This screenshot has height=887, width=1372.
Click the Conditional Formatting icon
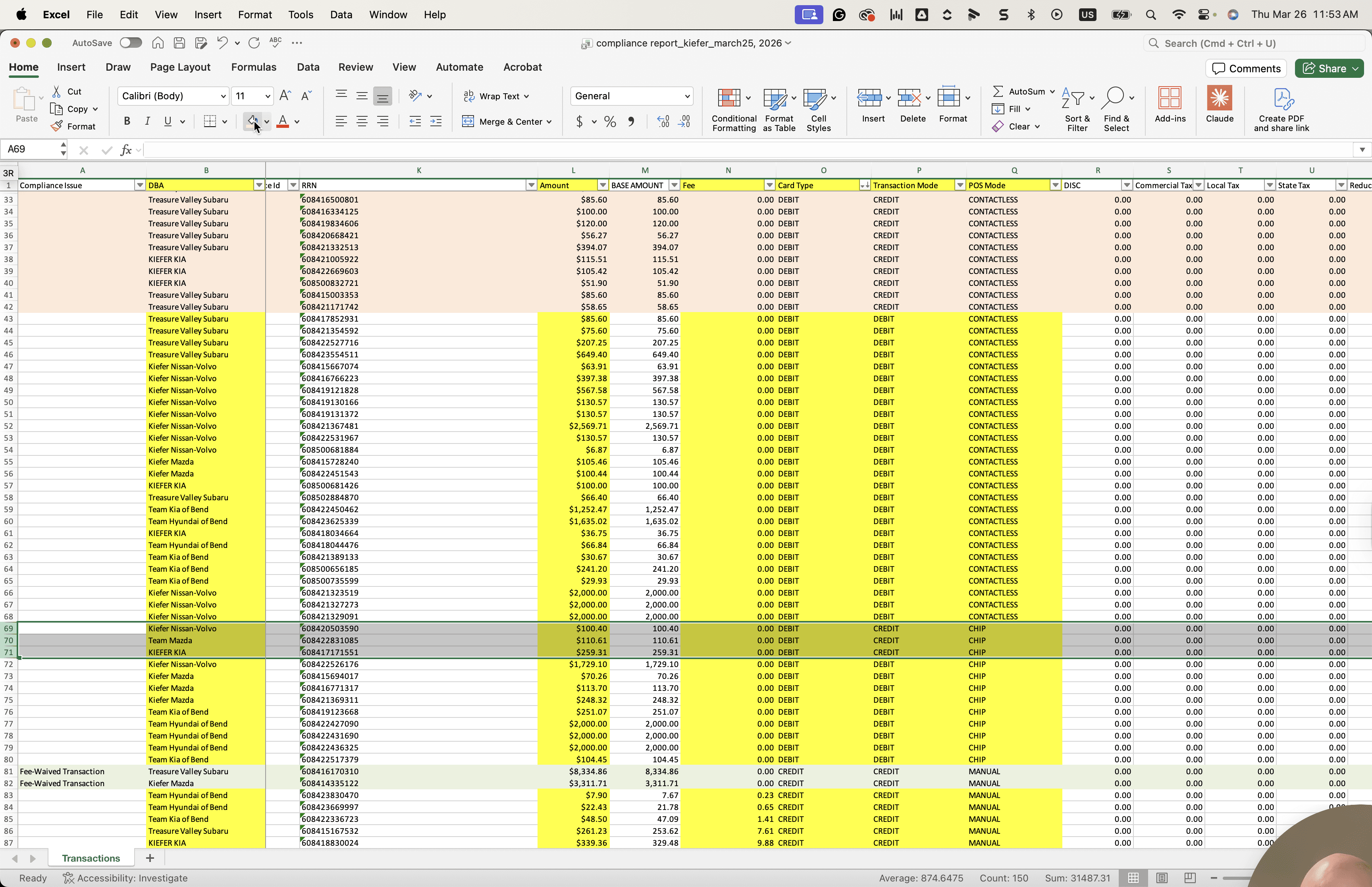coord(728,98)
